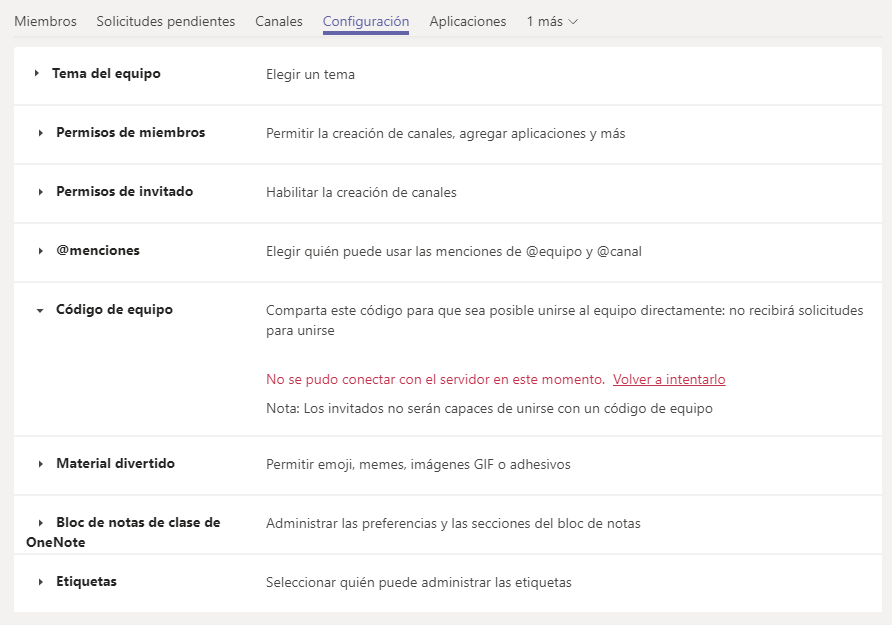Collapse arrow next to Código de equipo
Viewport: 892px width, 625px height.
40,311
